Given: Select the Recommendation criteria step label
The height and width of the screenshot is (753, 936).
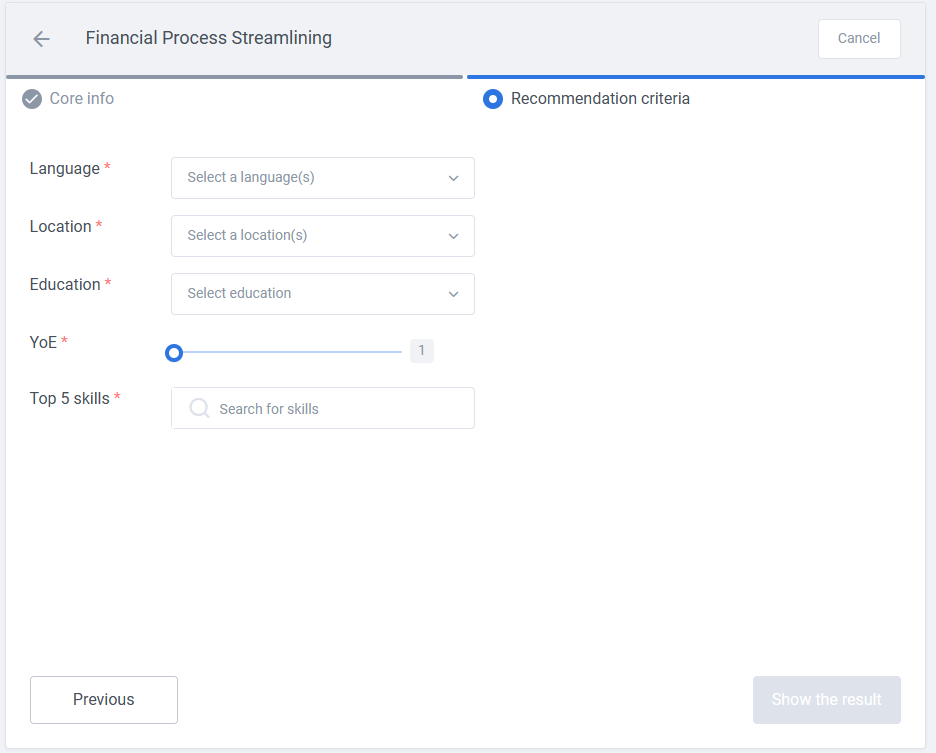Looking at the screenshot, I should pos(600,99).
